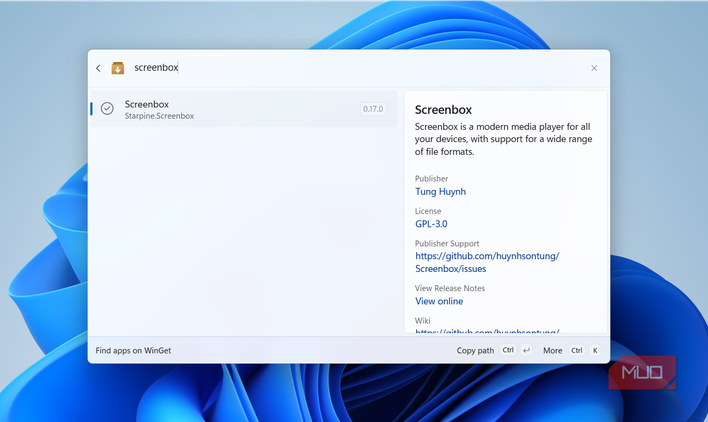Click the View Release Notes label

click(450, 288)
